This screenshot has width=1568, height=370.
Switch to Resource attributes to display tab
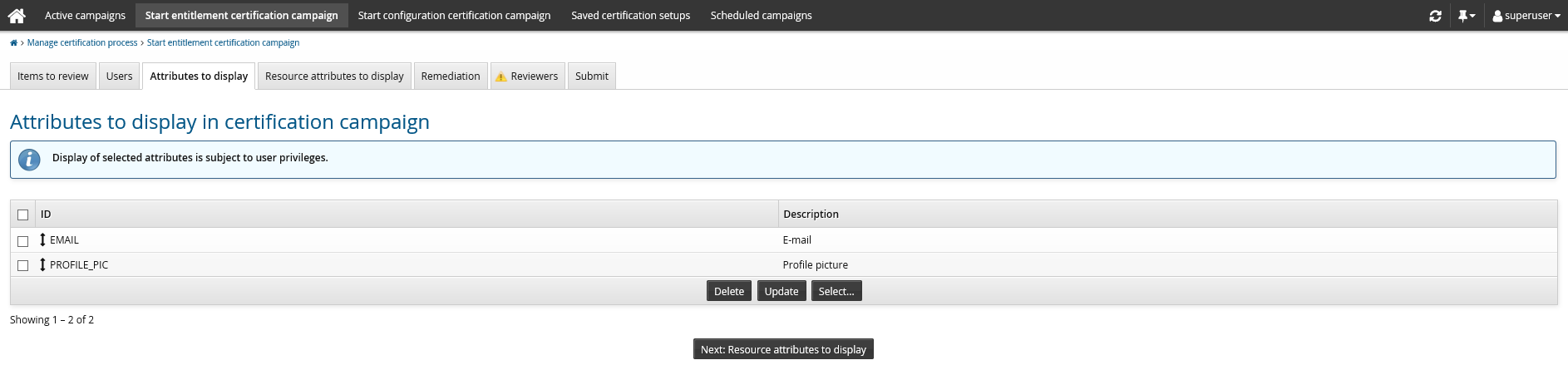(x=334, y=76)
